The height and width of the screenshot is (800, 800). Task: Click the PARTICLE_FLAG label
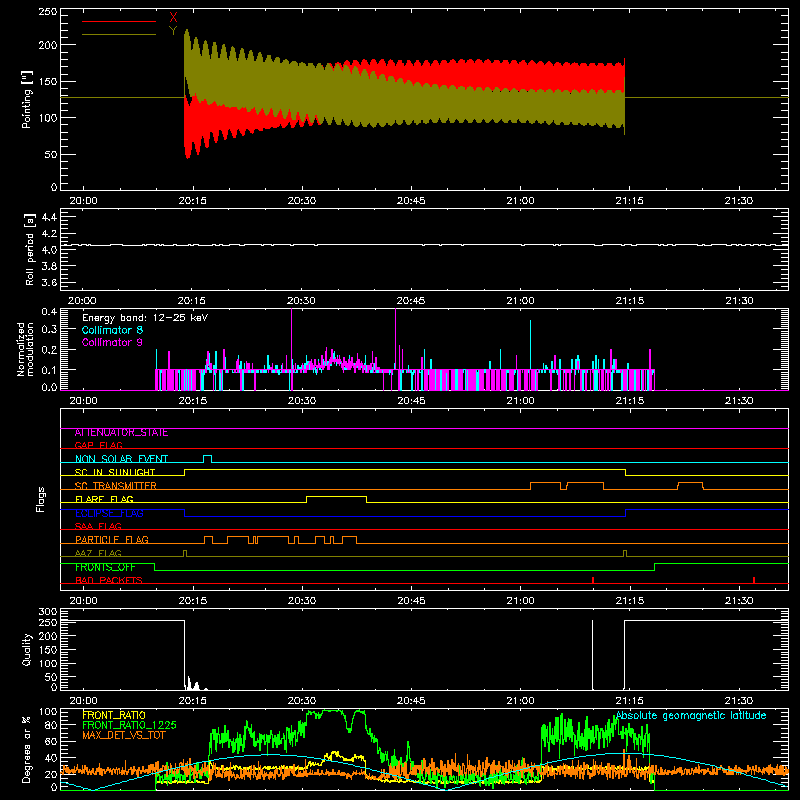point(112,540)
